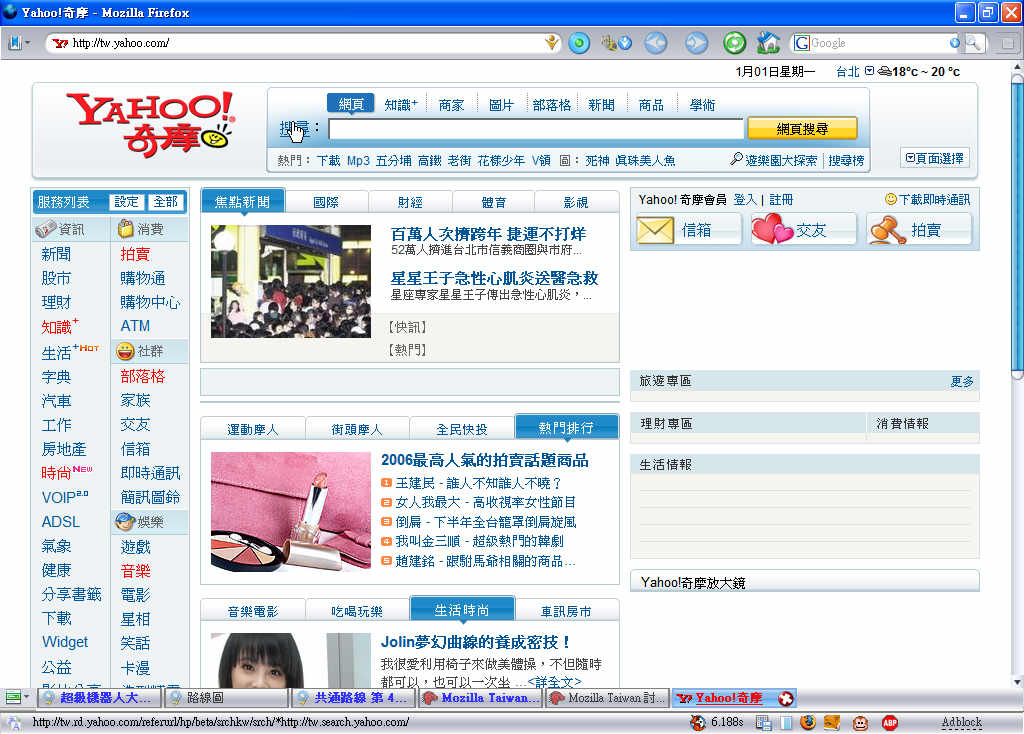Open the 購物中心 service link
1024x734 pixels.
[150, 302]
